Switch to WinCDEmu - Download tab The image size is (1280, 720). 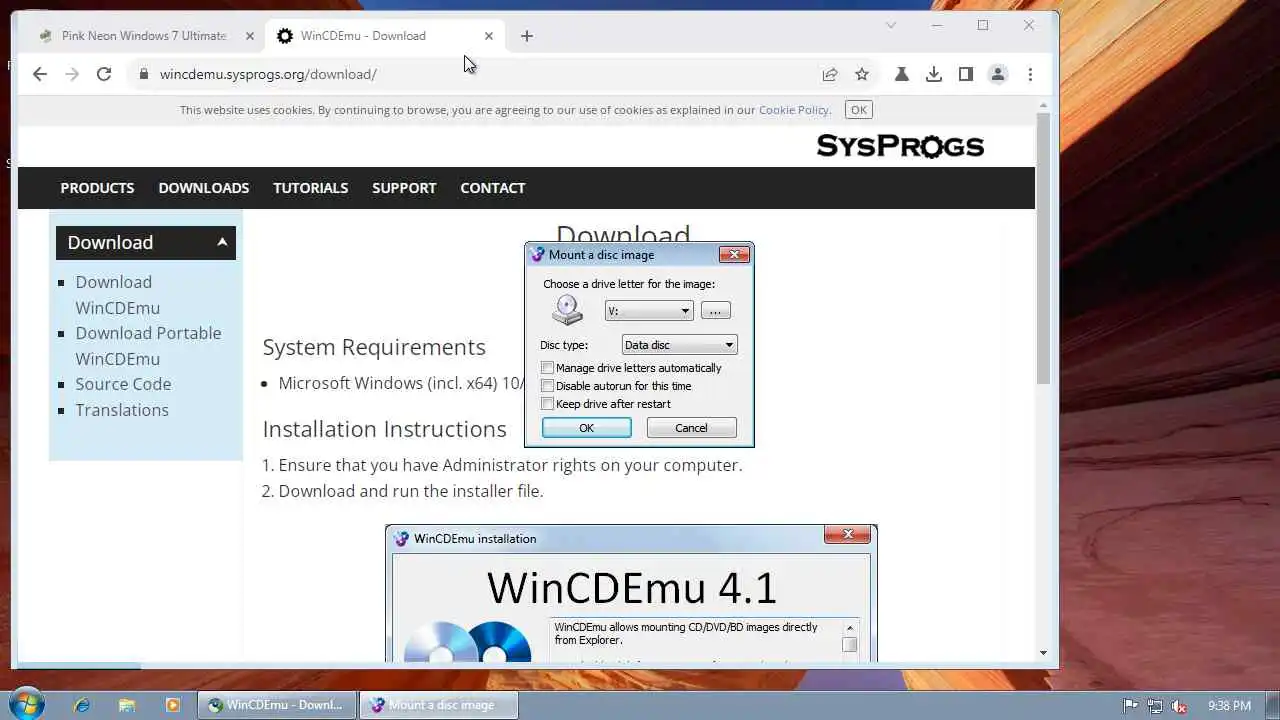click(x=385, y=36)
